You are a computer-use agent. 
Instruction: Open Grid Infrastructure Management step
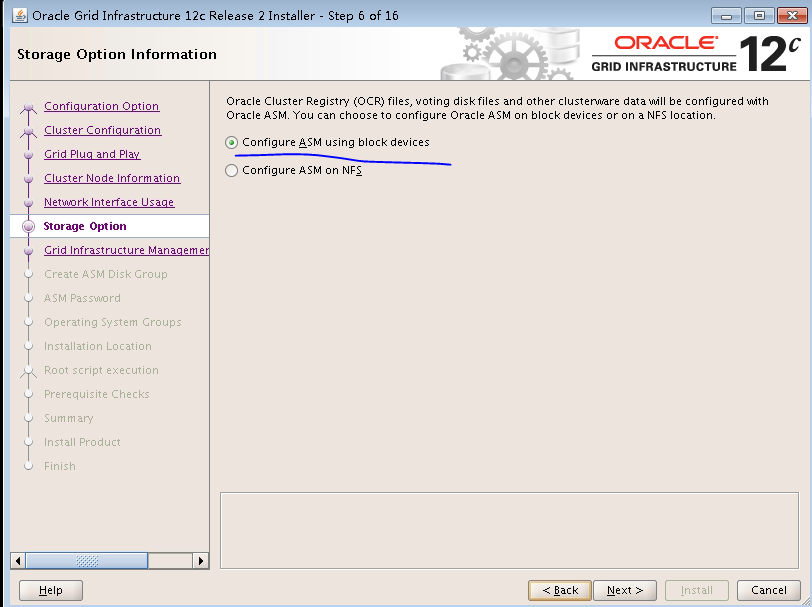[x=126, y=250]
